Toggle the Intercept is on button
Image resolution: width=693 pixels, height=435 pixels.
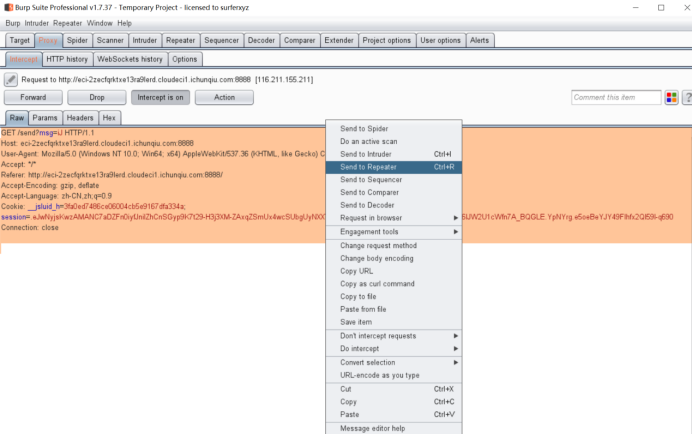click(160, 97)
